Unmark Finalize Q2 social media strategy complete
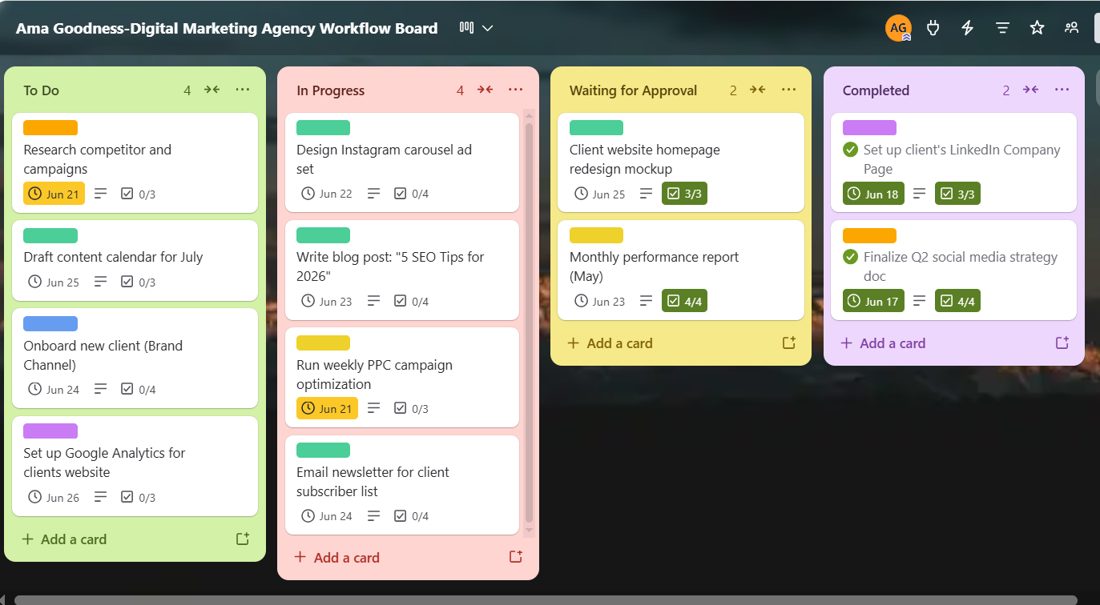 [850, 257]
